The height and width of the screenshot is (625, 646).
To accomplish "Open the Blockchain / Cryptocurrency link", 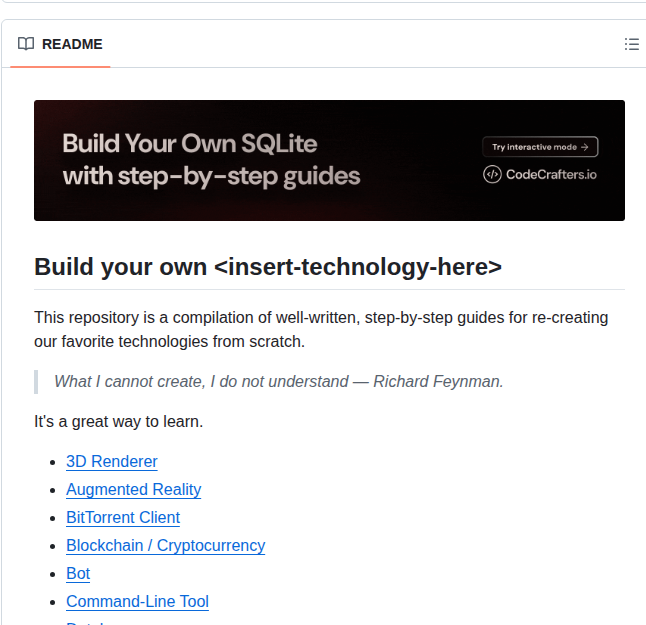I will (x=166, y=545).
